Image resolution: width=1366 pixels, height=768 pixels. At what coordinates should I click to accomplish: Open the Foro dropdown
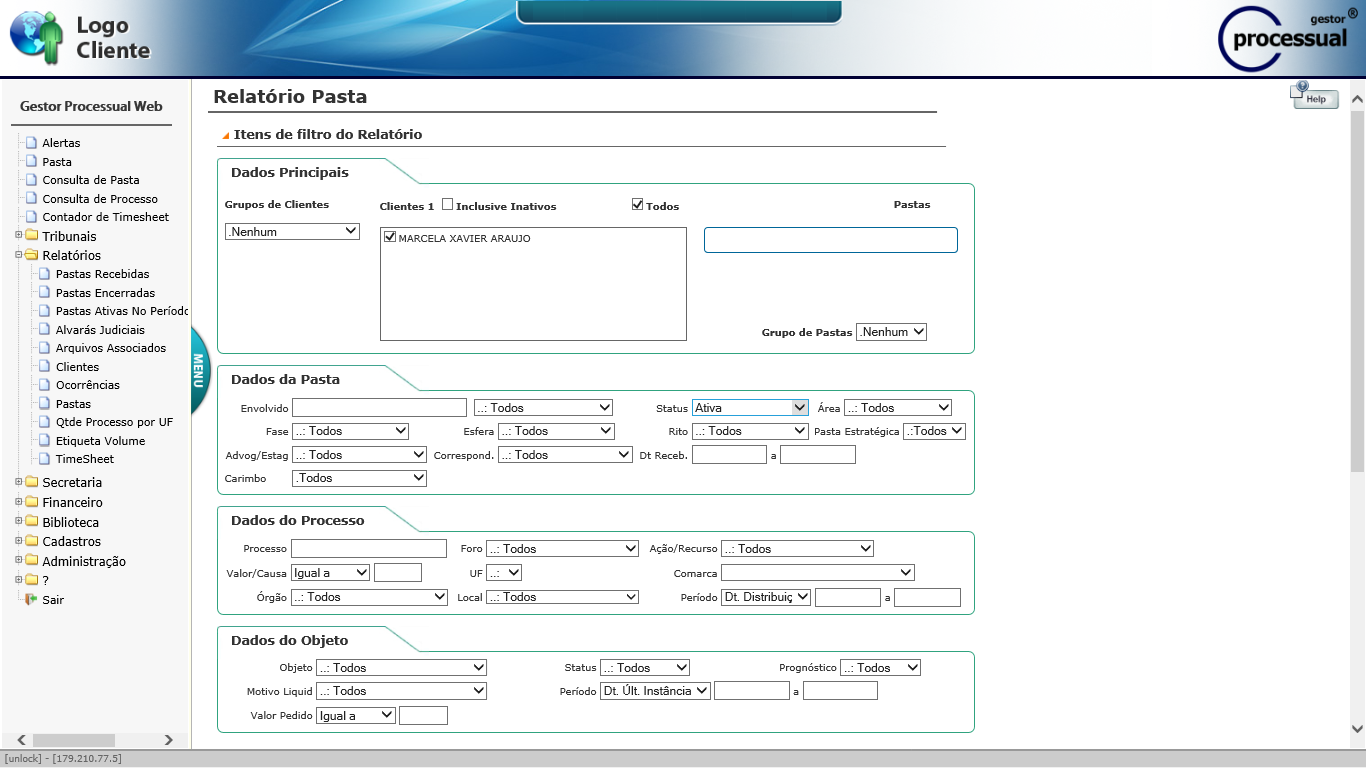tap(562, 549)
